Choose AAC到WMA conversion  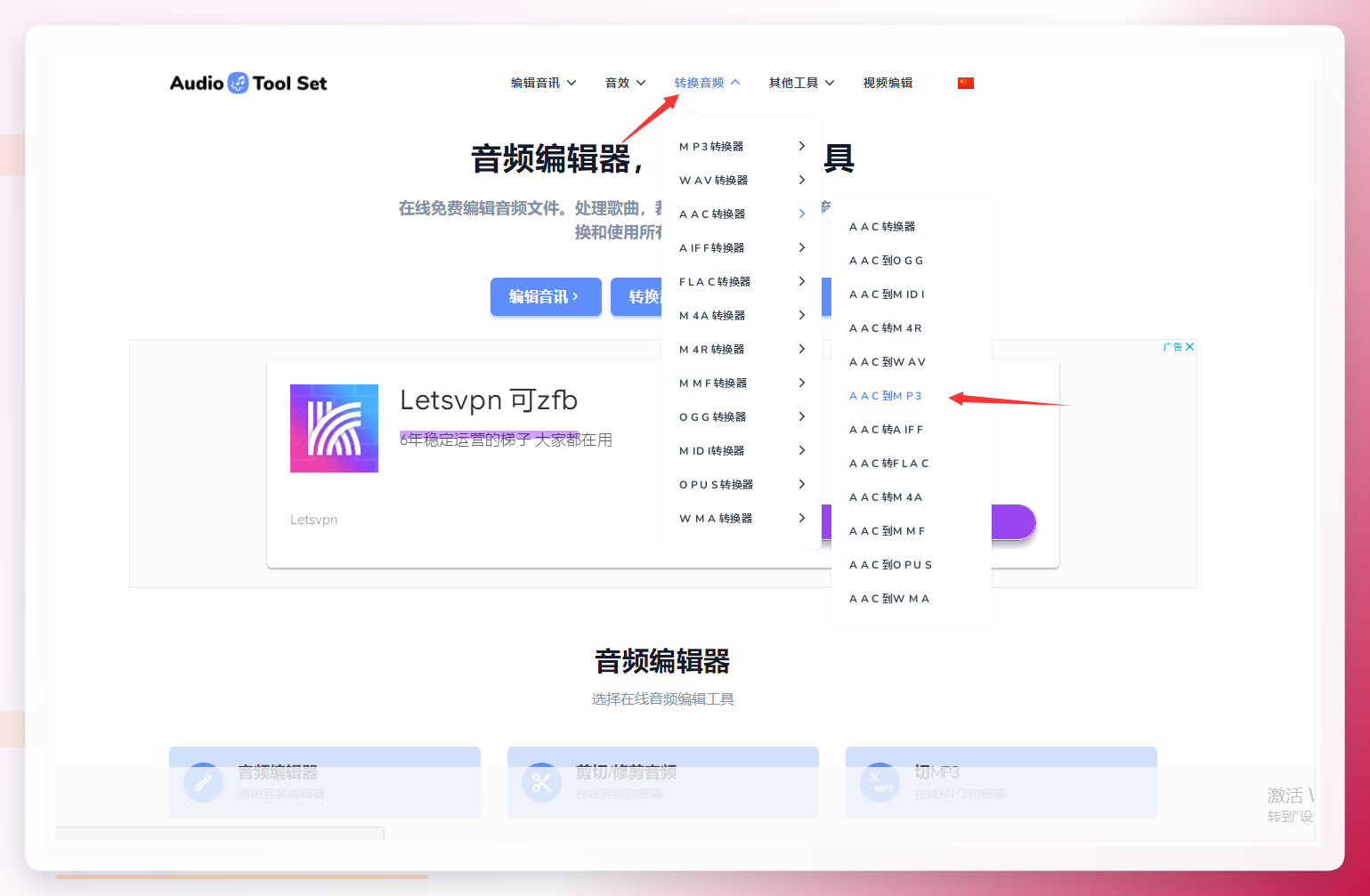pyautogui.click(x=888, y=598)
